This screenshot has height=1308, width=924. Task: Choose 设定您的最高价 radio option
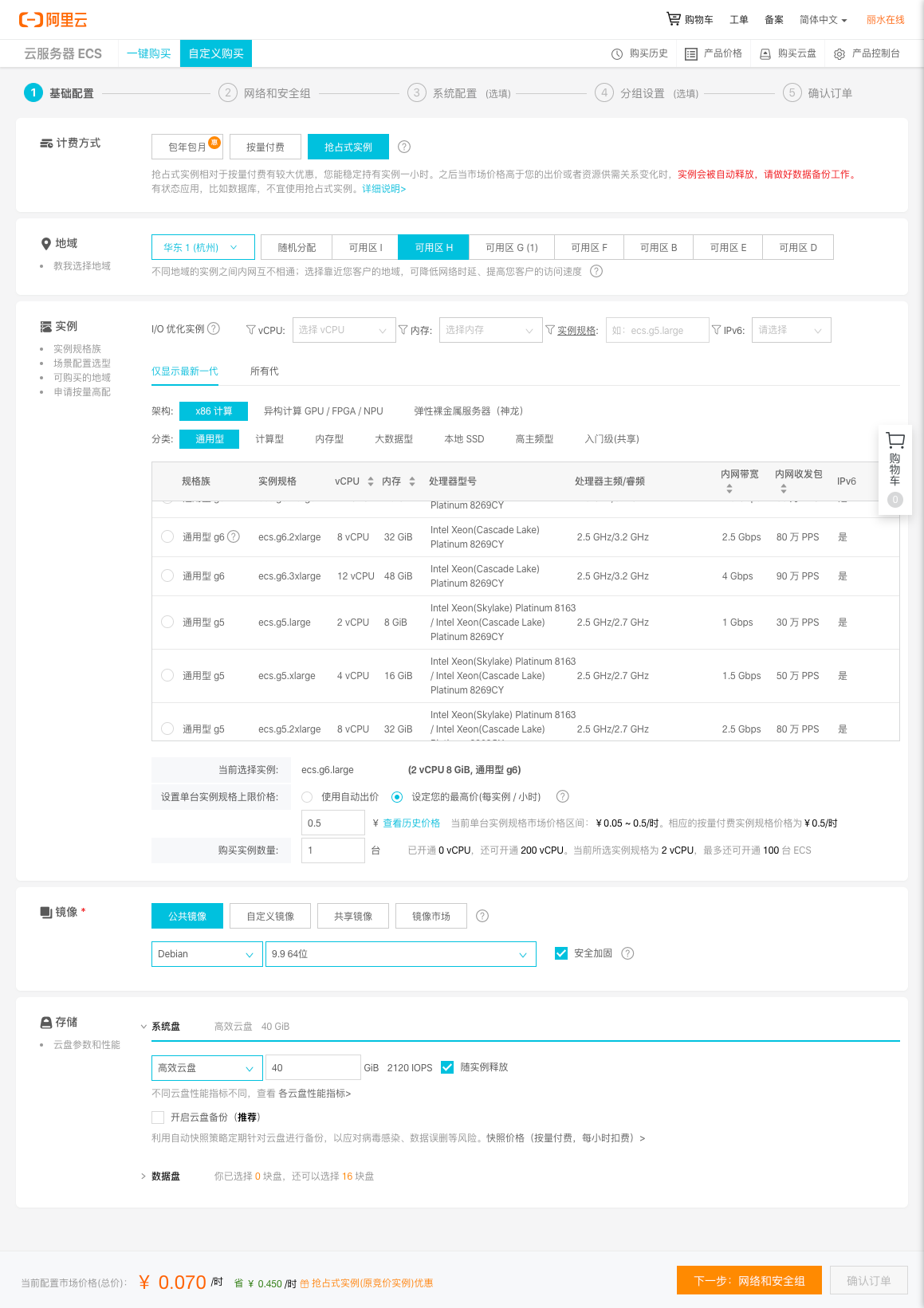pos(397,797)
